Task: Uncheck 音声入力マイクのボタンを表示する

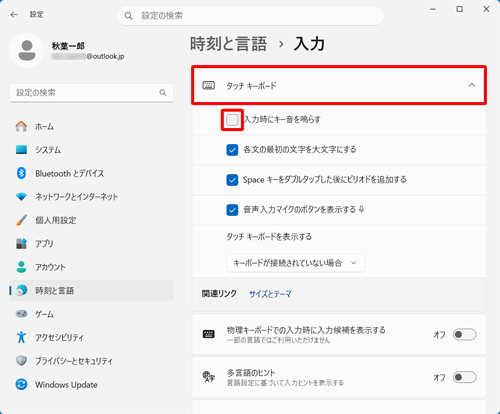Action: (x=232, y=210)
